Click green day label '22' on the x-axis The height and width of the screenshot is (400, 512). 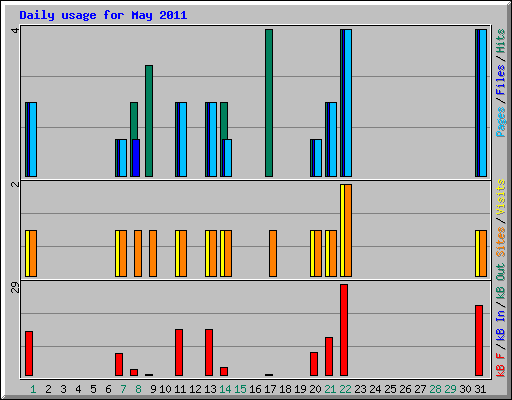(x=345, y=389)
